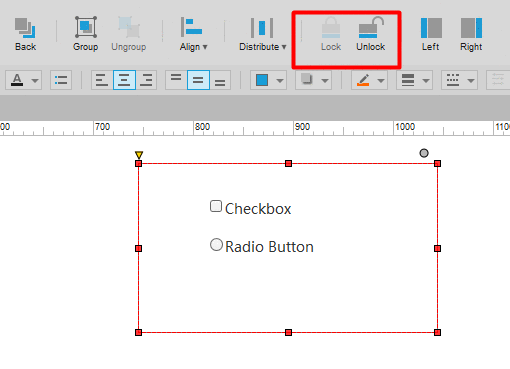Click the blue fill color swatch
510x369 pixels.
pos(262,80)
